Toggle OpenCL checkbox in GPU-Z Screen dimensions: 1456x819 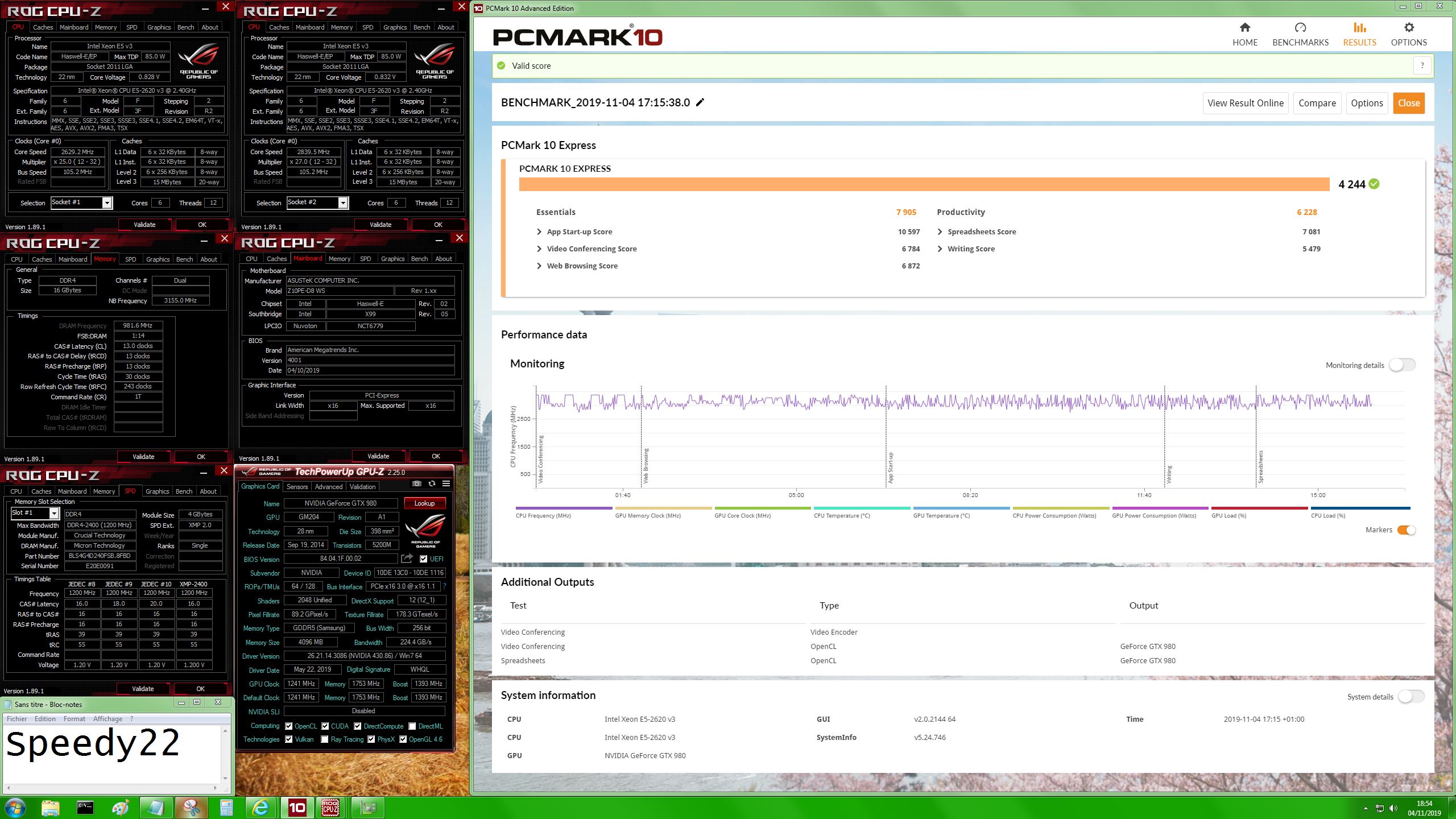tap(289, 726)
